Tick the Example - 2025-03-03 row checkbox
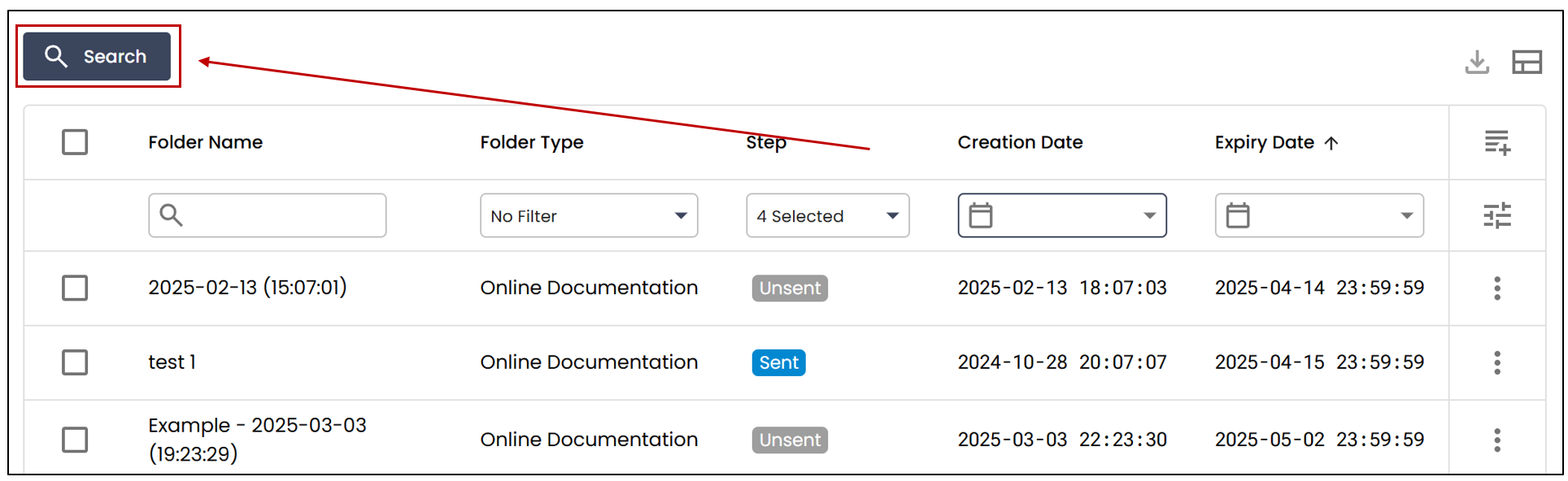Viewport: 1568px width, 481px height. tap(75, 440)
